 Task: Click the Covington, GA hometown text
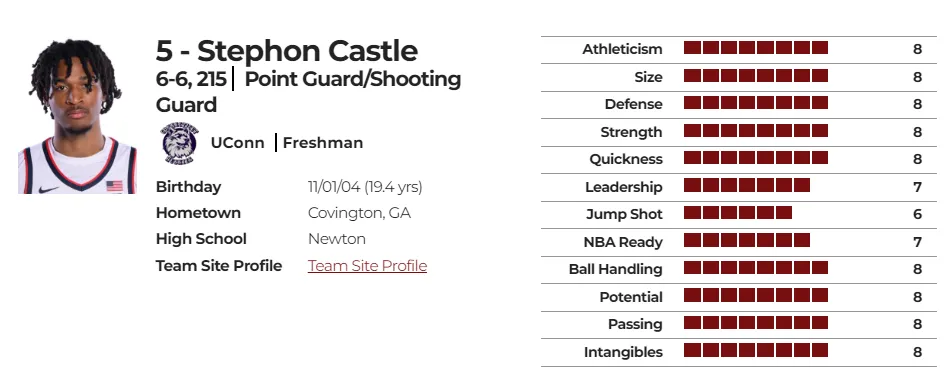click(x=359, y=213)
